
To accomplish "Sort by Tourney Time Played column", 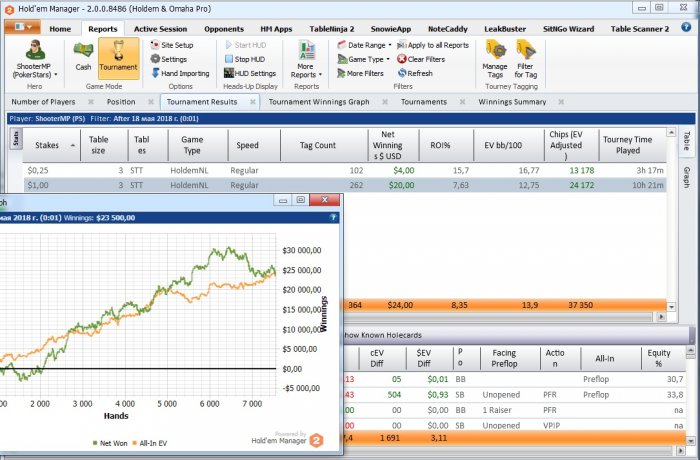I will coord(632,145).
